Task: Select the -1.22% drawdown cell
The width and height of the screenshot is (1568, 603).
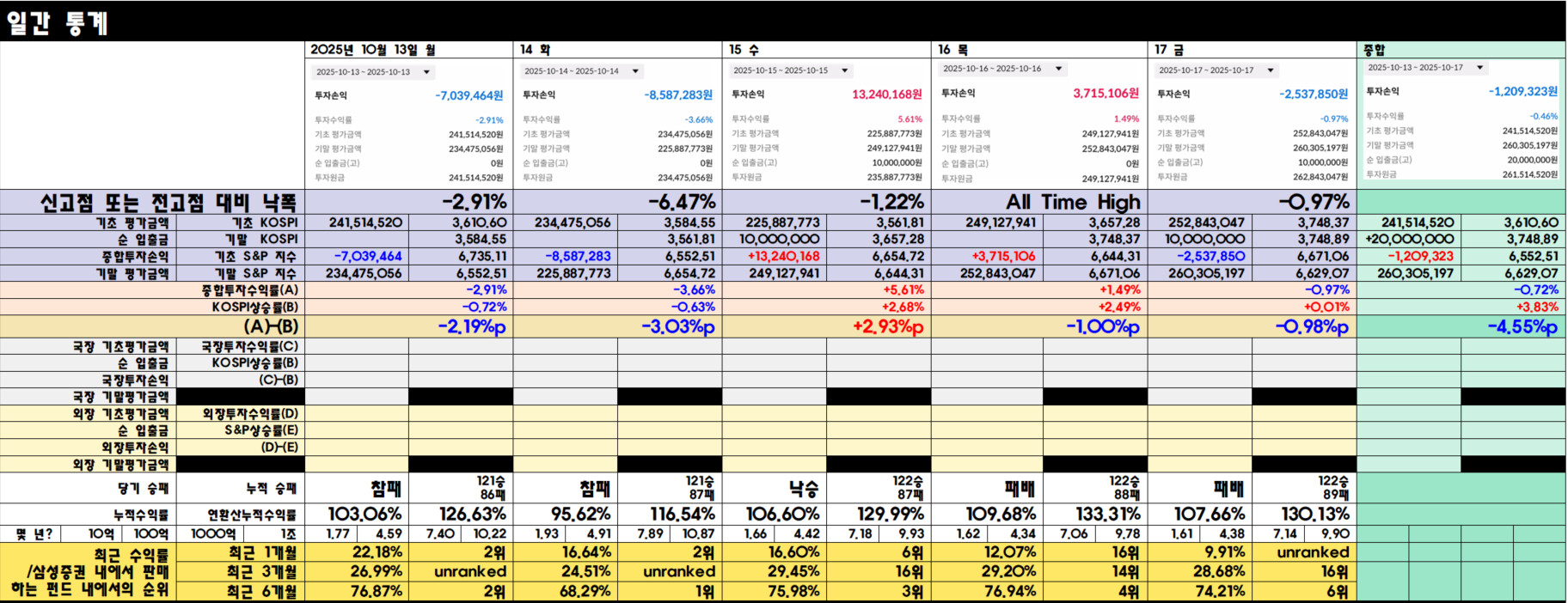Action: tap(827, 202)
